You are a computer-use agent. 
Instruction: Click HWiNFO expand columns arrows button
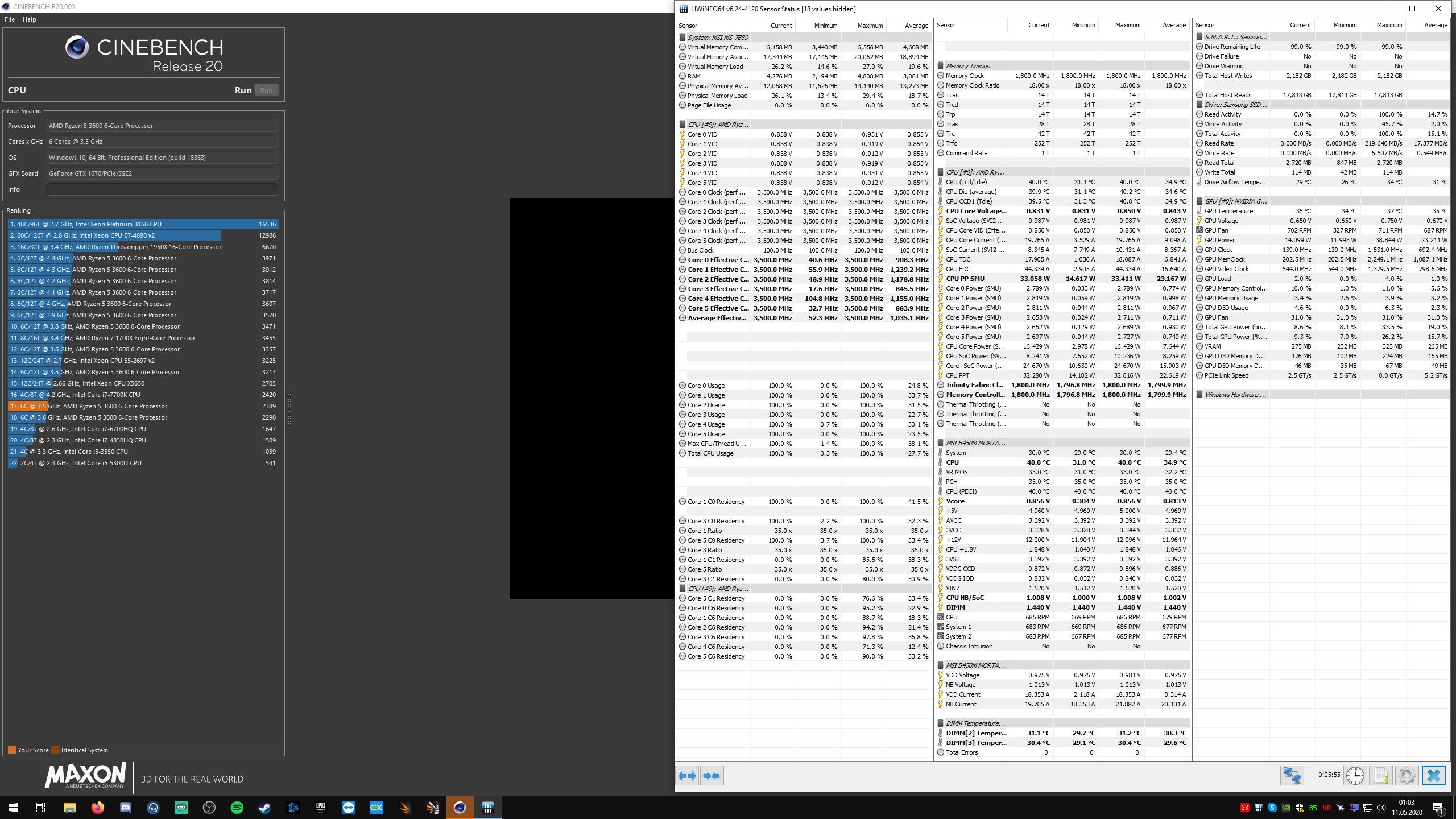pos(688,776)
